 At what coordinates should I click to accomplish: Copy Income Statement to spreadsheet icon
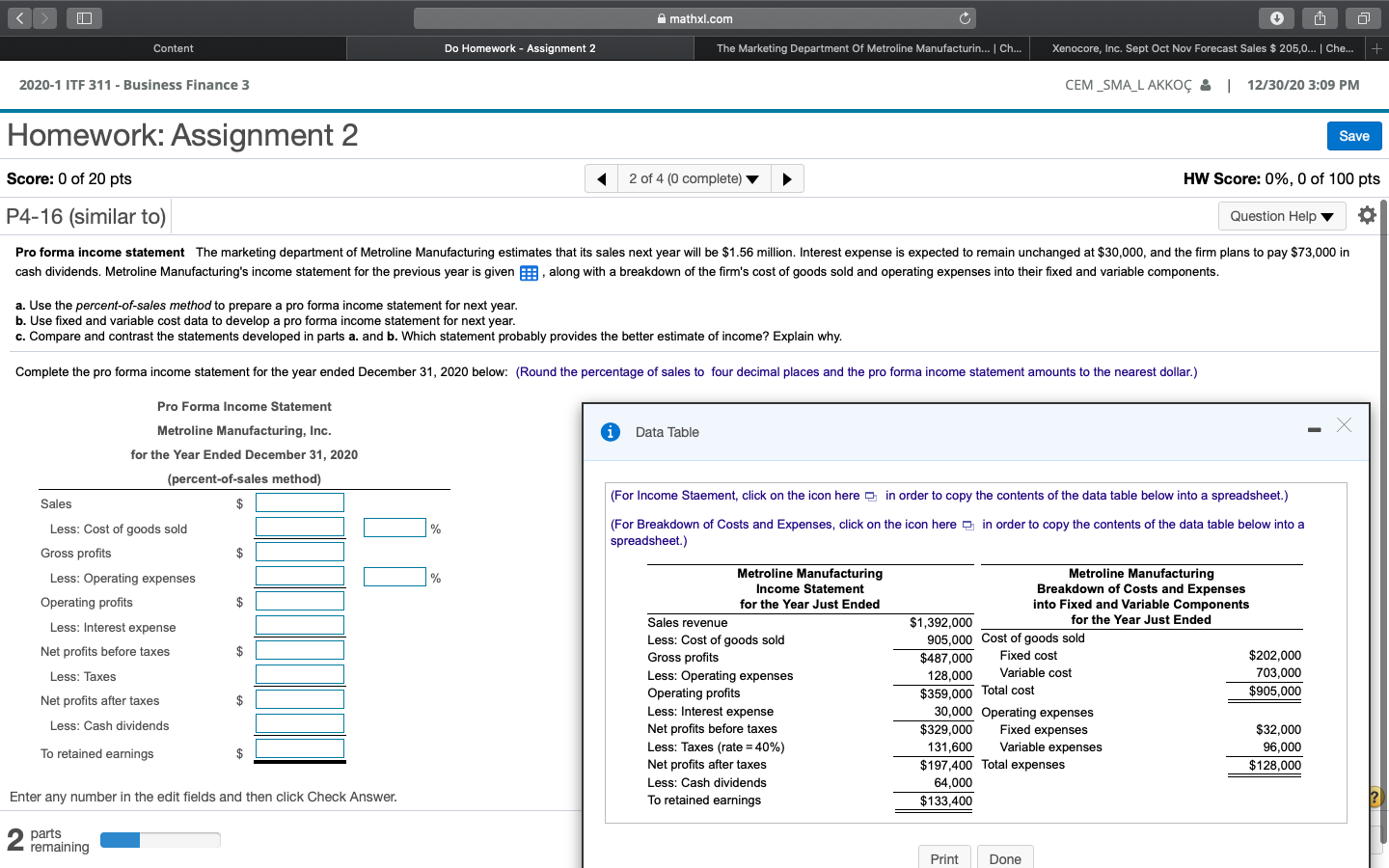point(870,497)
